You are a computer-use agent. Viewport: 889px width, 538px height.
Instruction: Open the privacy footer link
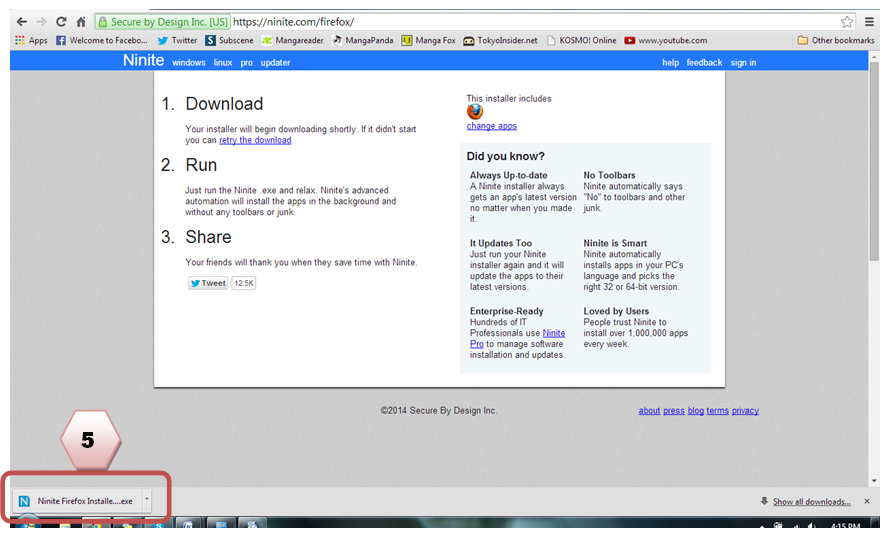coord(745,410)
